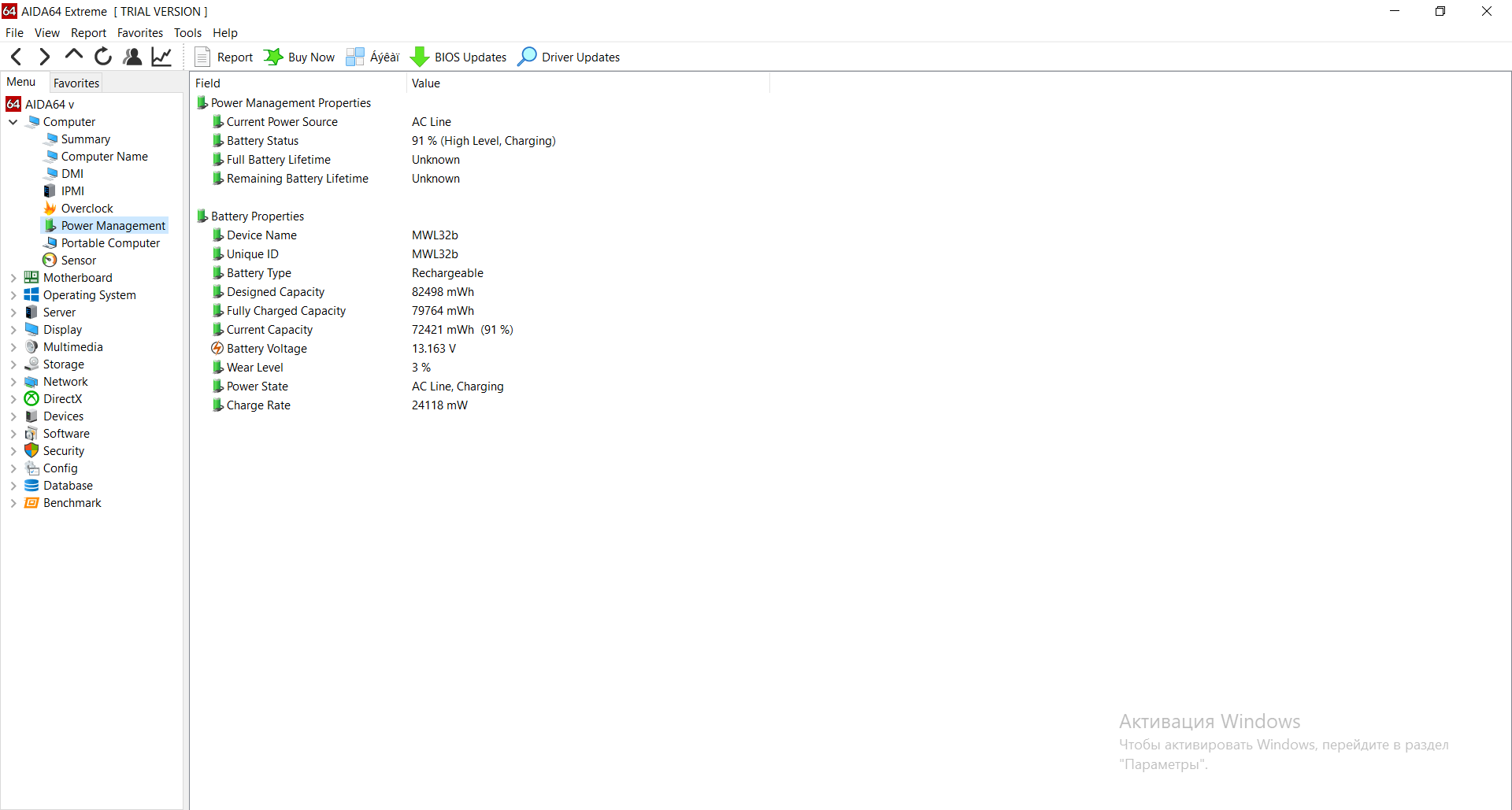Click the Database tree icon

(31, 486)
